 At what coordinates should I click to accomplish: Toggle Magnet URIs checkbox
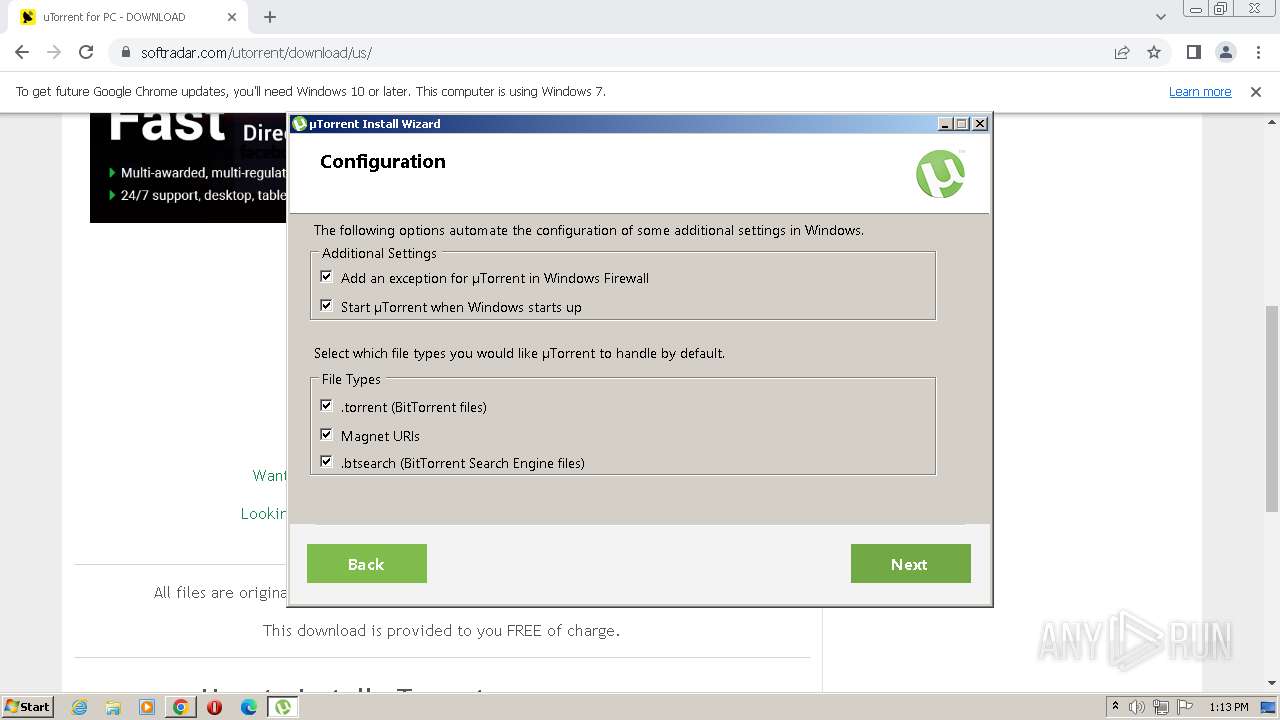point(326,435)
